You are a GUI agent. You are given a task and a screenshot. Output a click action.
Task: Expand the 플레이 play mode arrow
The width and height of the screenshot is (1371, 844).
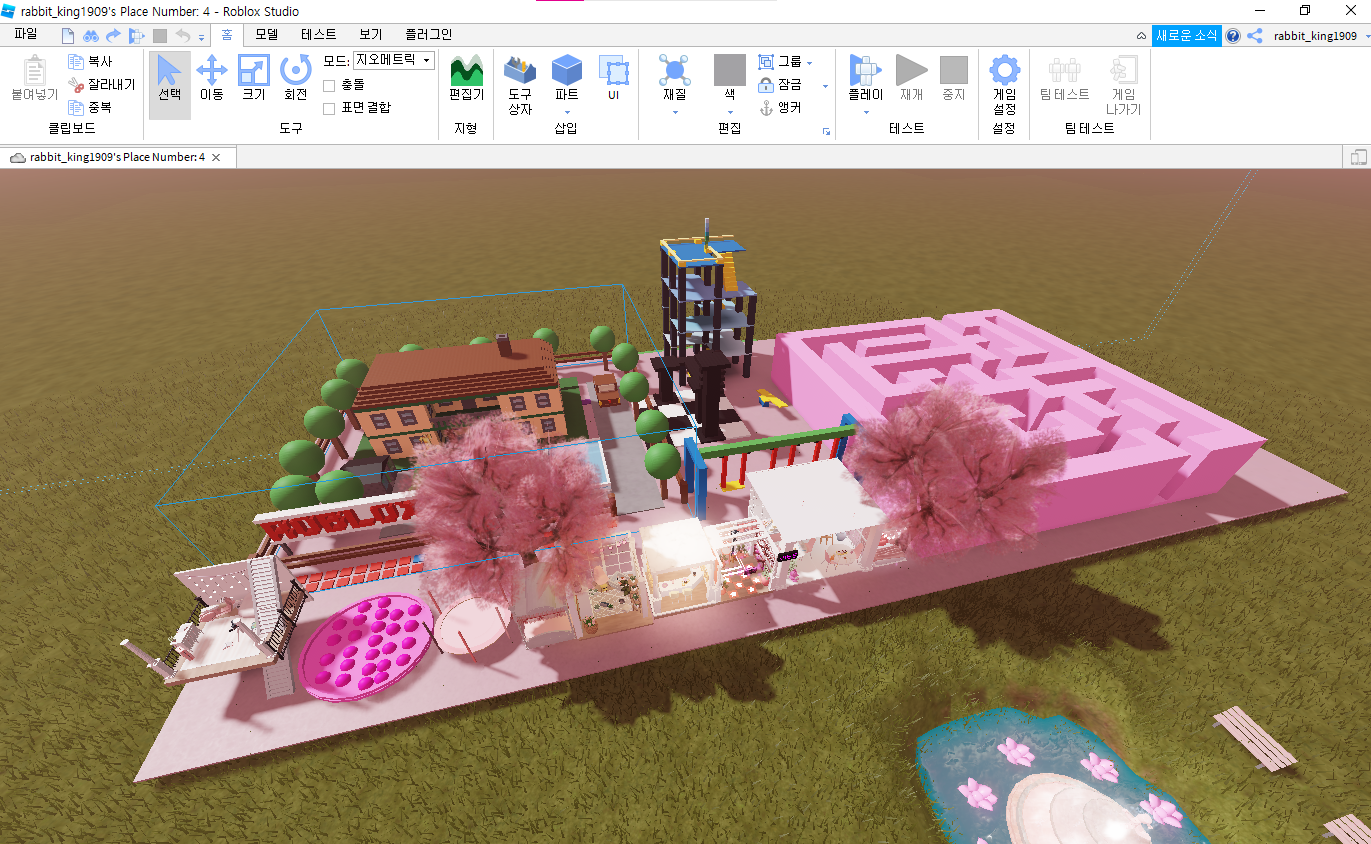(x=865, y=112)
